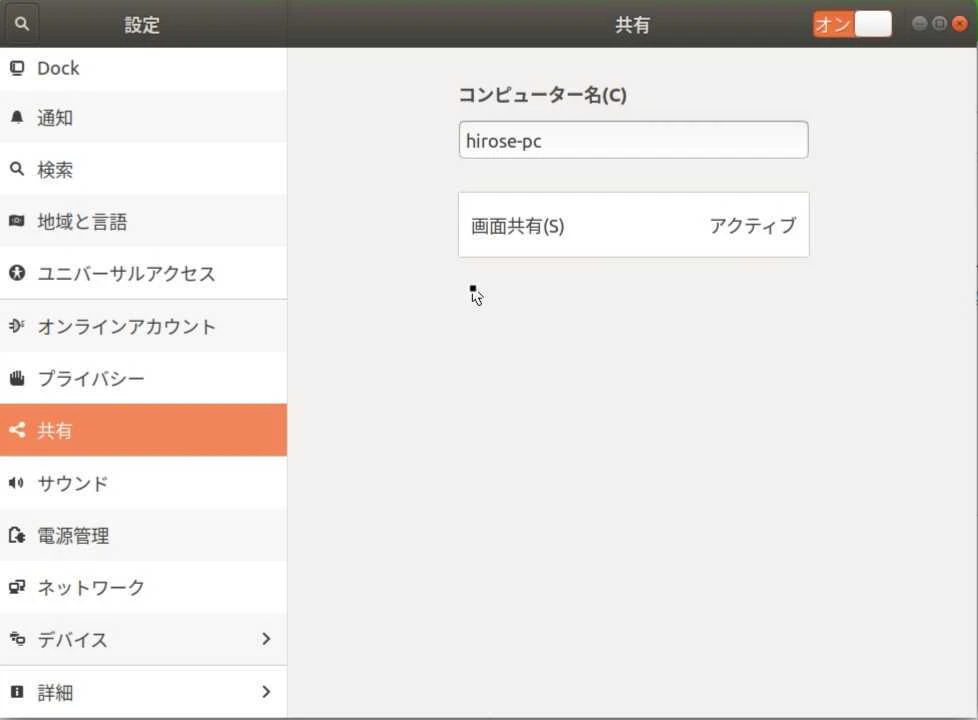Screen dimensions: 978x720
Task: Maximize the settings window
Action: click(939, 24)
